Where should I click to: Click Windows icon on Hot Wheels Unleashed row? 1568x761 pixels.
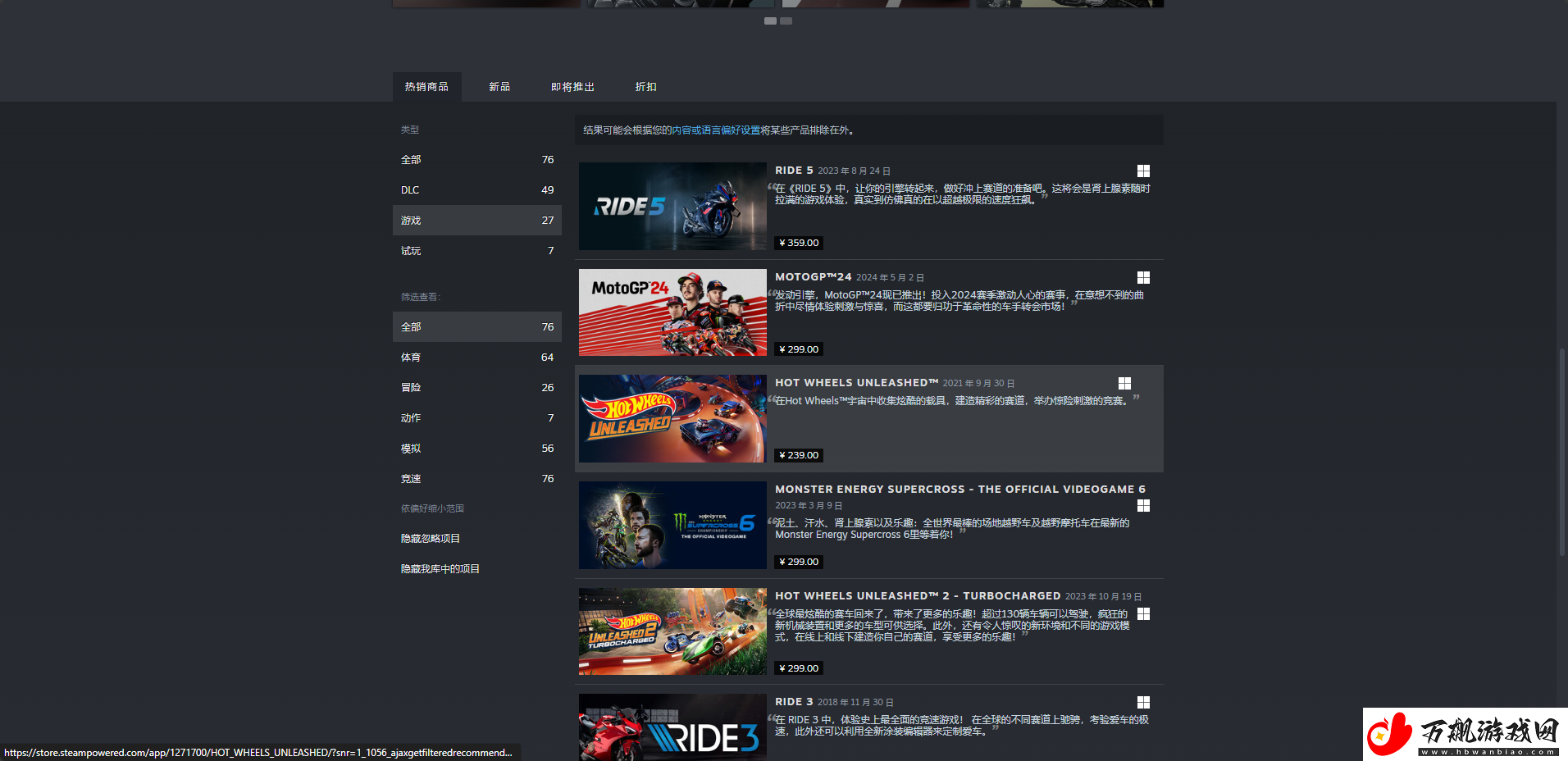point(1124,383)
